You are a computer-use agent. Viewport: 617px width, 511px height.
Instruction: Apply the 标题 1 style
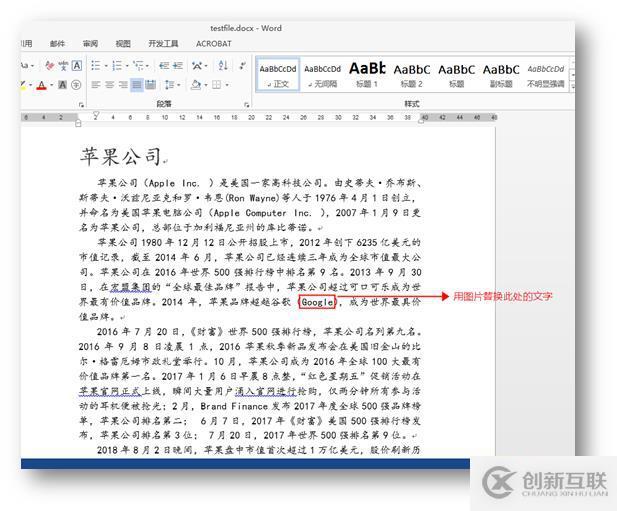(367, 74)
